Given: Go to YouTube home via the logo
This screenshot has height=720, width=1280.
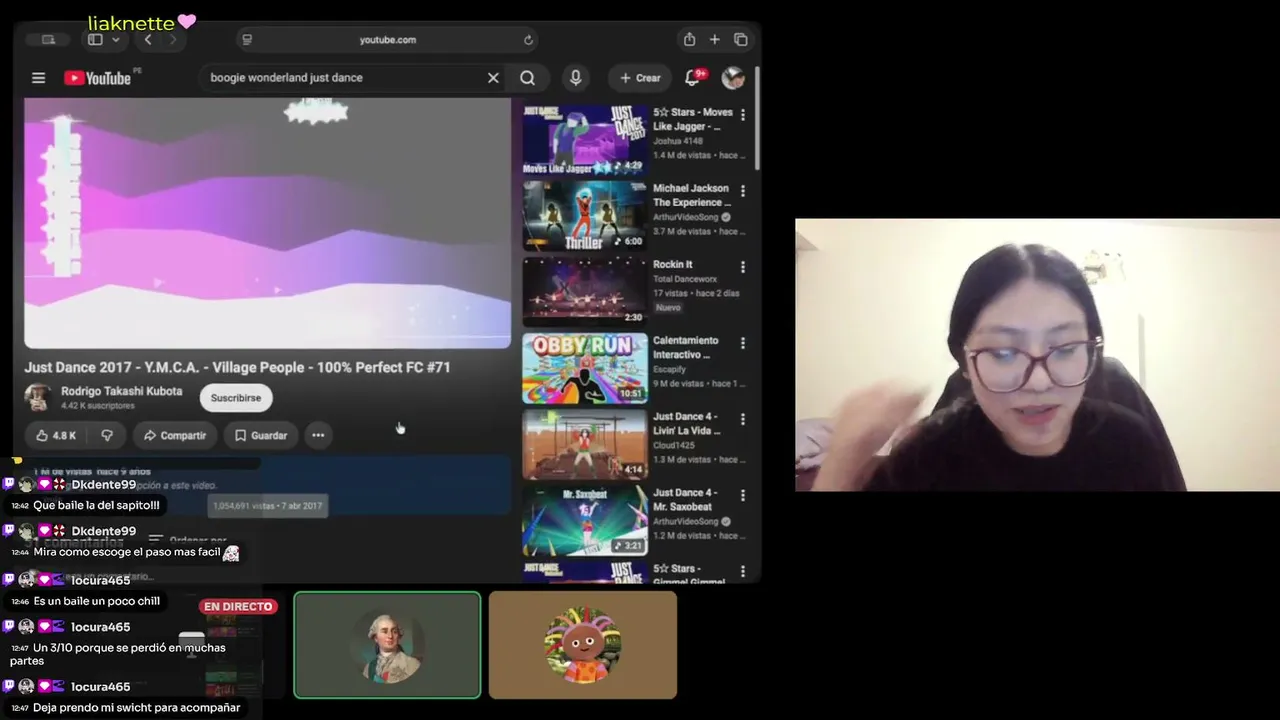Looking at the screenshot, I should [98, 78].
